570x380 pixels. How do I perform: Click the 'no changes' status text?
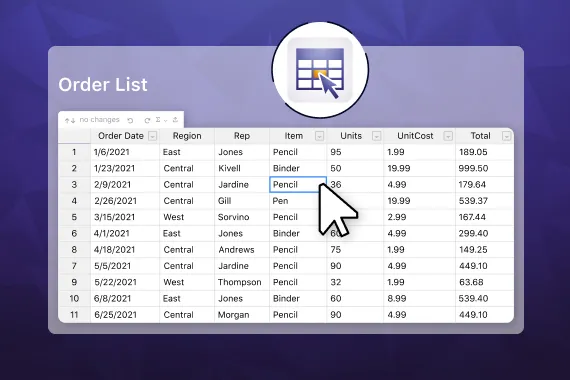[99, 120]
